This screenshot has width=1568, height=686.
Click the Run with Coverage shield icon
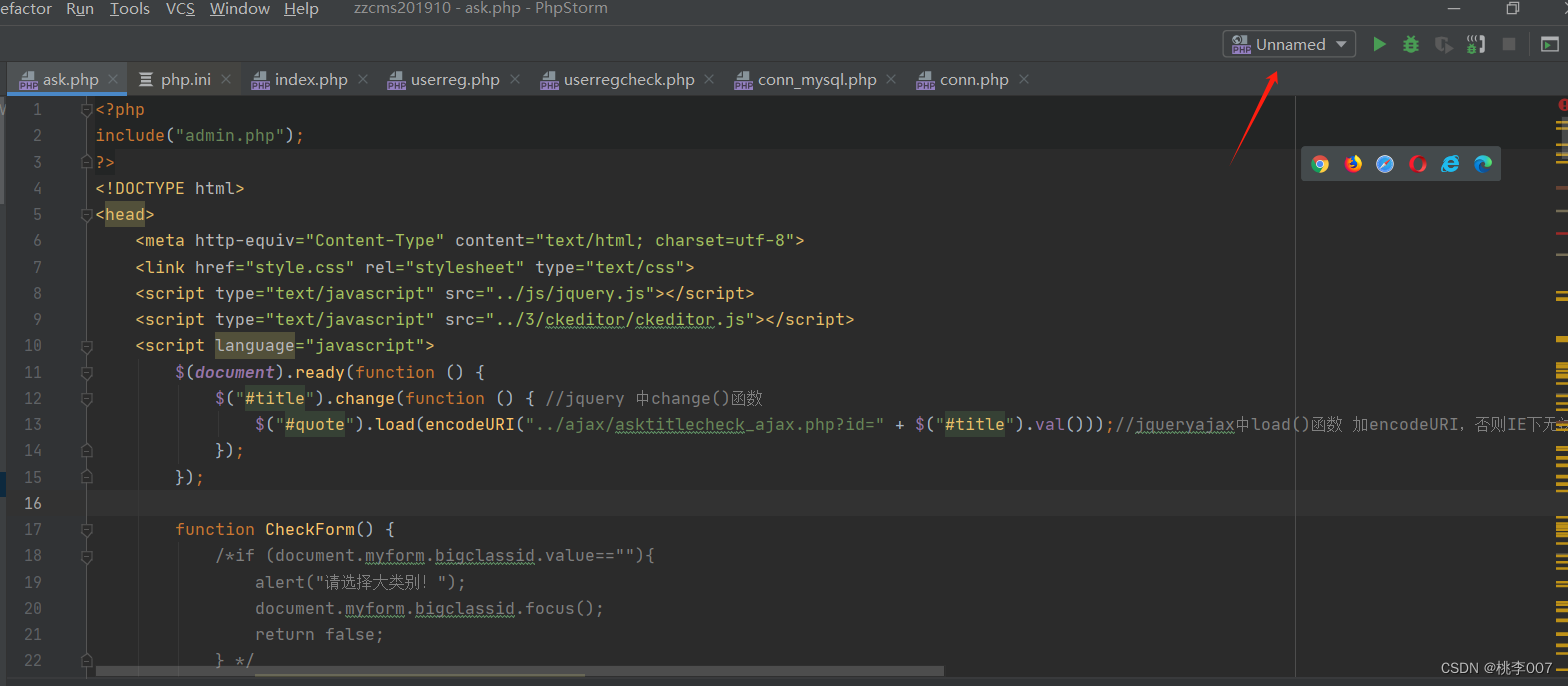click(x=1443, y=44)
